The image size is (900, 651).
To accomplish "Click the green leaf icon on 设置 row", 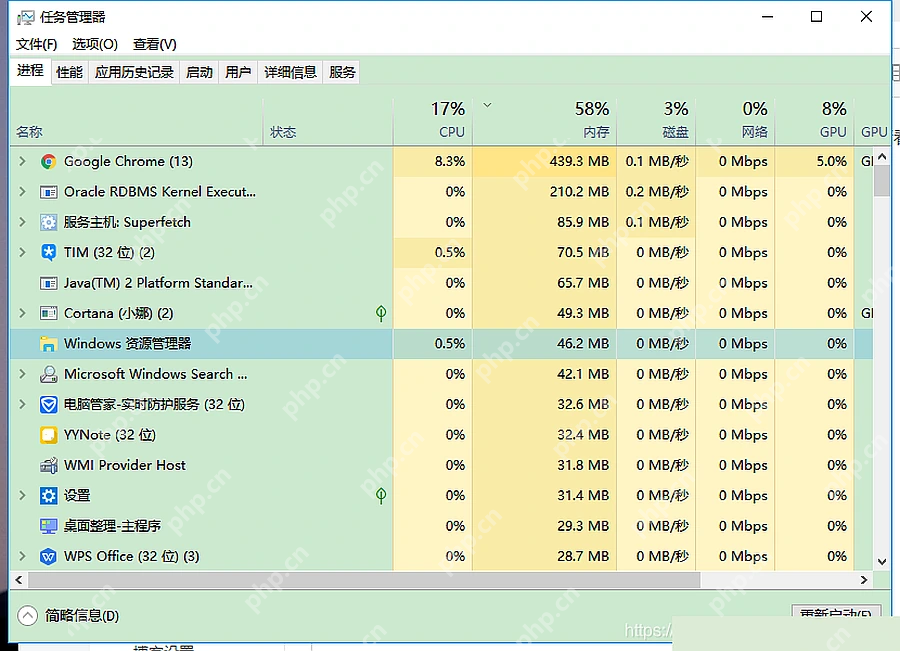I will (x=381, y=495).
